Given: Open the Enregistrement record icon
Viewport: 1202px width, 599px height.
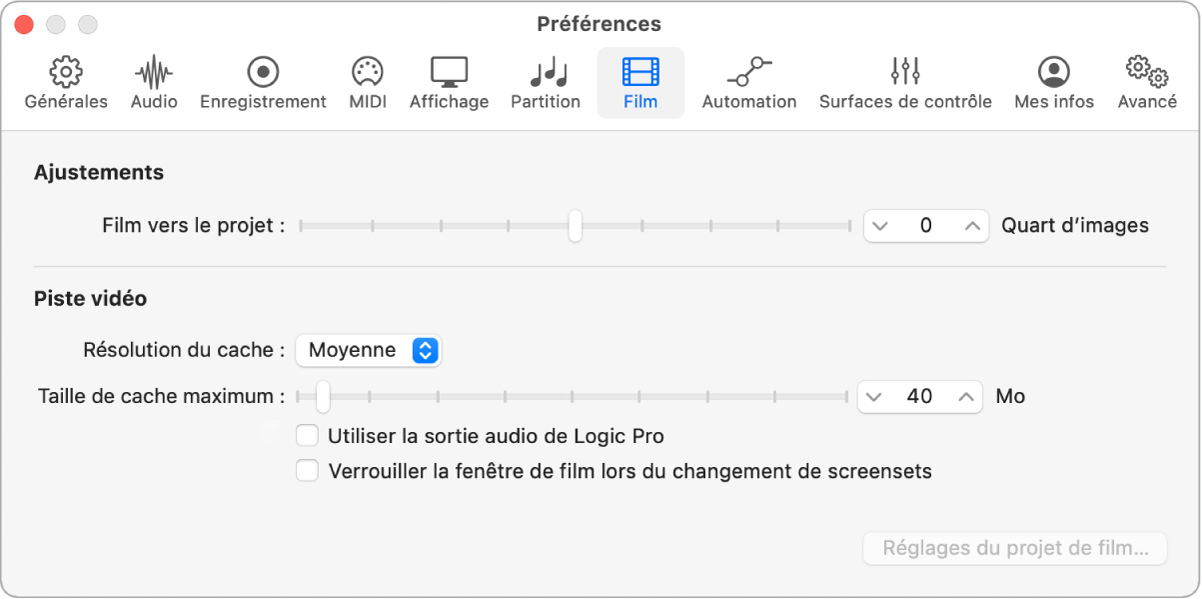Looking at the screenshot, I should 263,72.
